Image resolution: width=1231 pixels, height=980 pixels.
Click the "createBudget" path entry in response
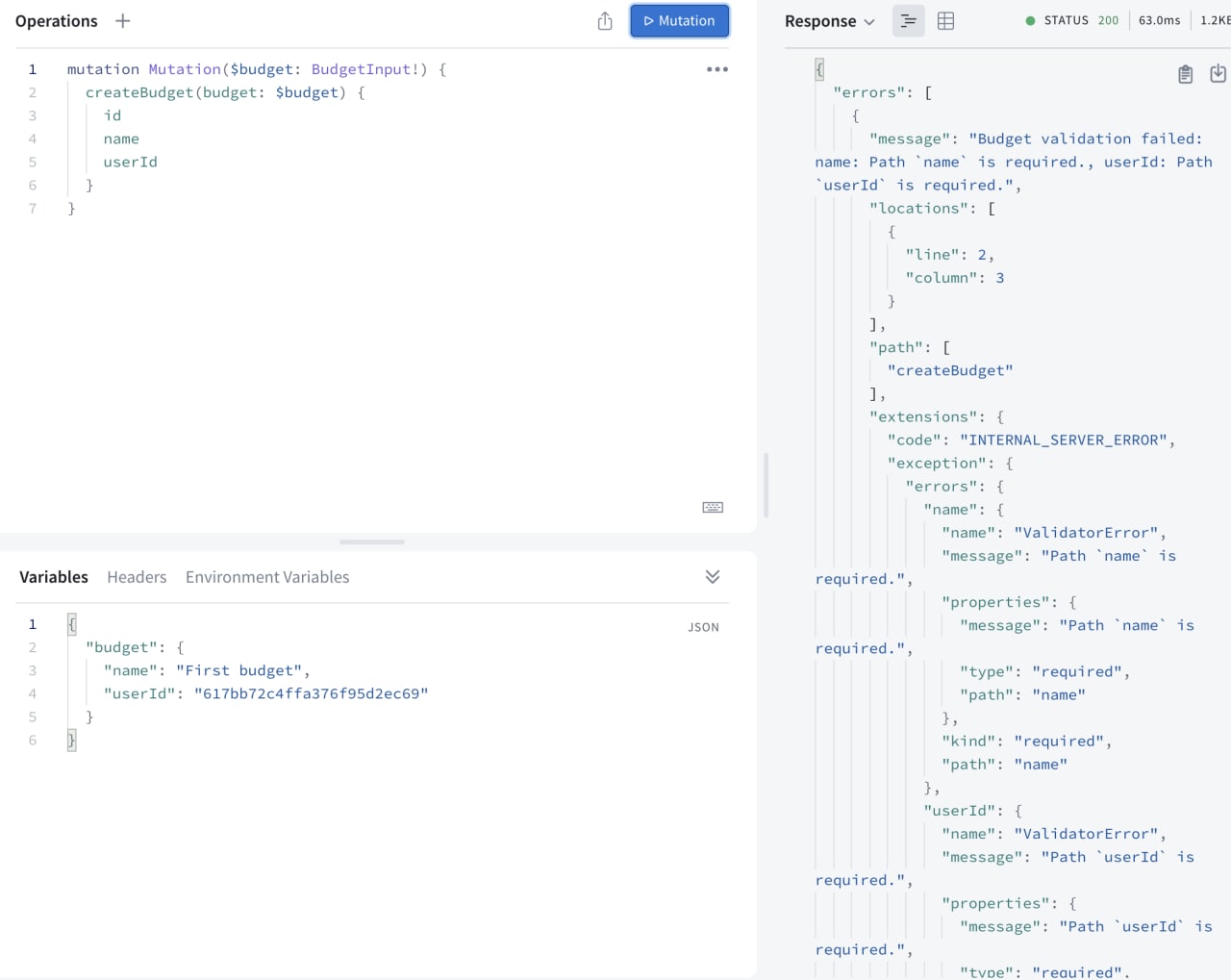[950, 370]
